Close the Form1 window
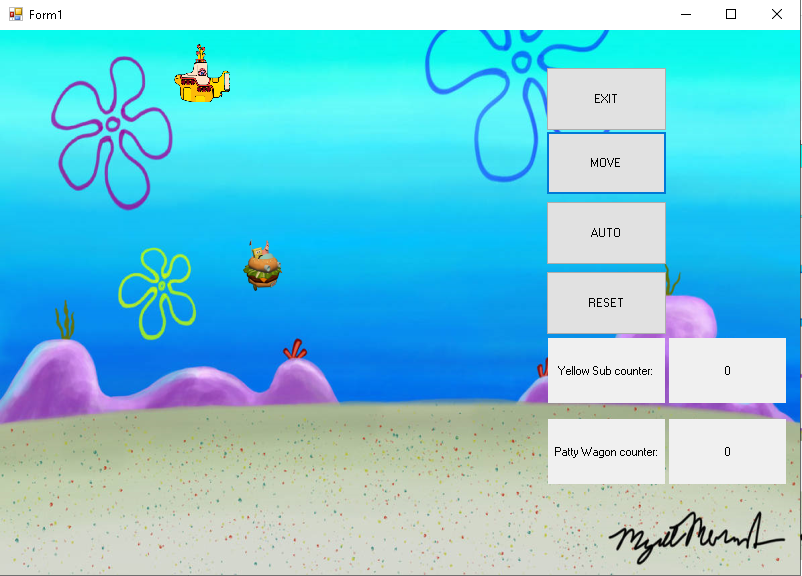Viewport: 802px width, 576px height. coord(777,14)
